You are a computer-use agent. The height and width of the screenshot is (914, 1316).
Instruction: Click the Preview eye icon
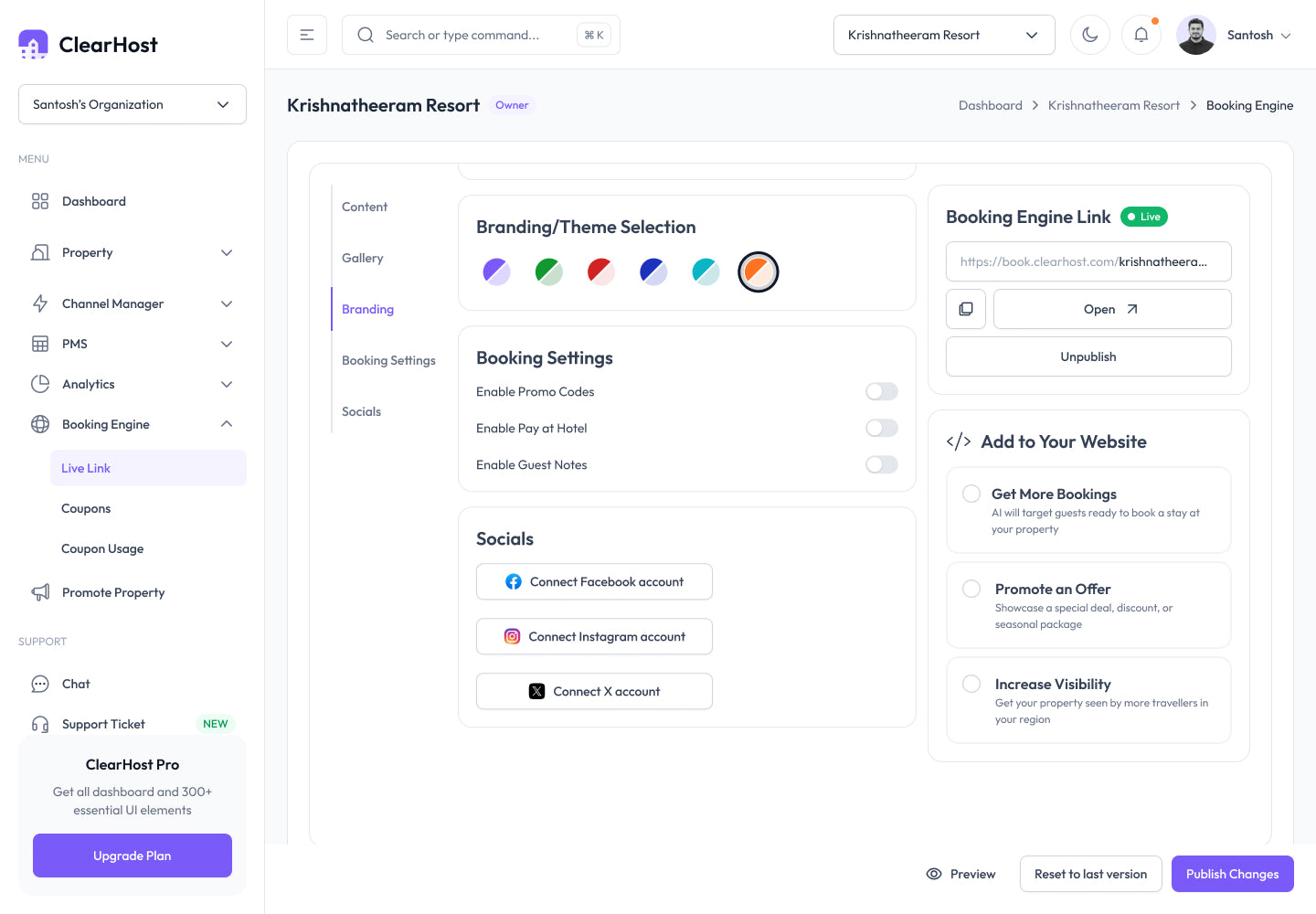pyautogui.click(x=934, y=874)
